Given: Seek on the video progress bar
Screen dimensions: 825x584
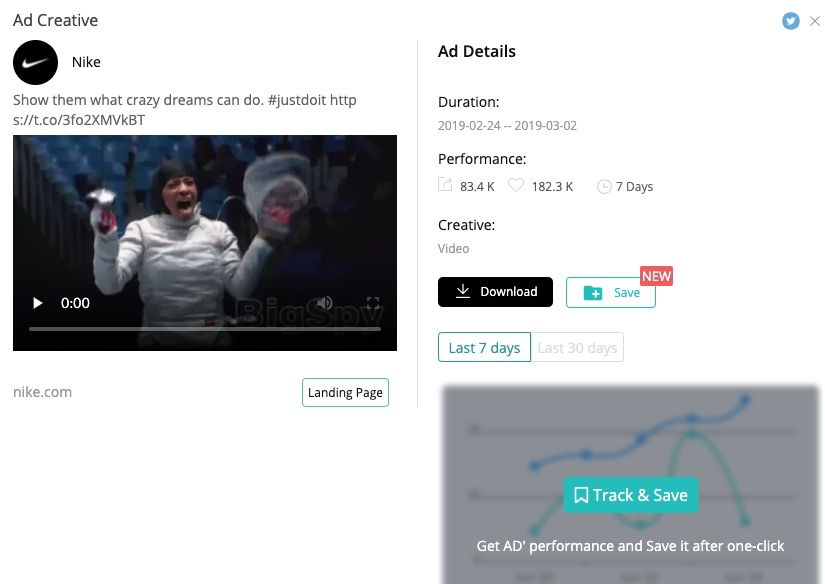Looking at the screenshot, I should (x=205, y=329).
